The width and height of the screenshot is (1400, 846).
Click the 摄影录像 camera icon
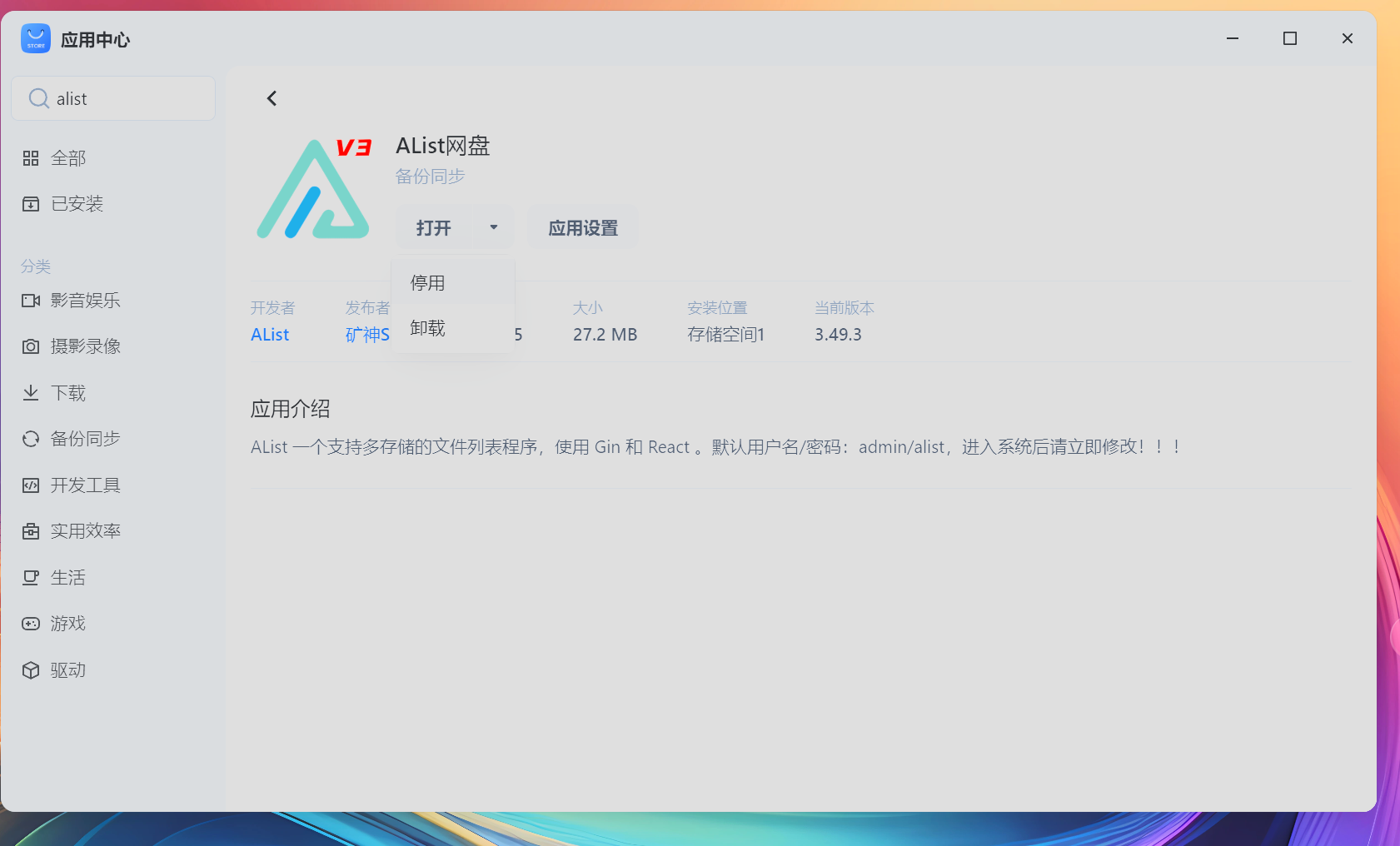pyautogui.click(x=31, y=346)
